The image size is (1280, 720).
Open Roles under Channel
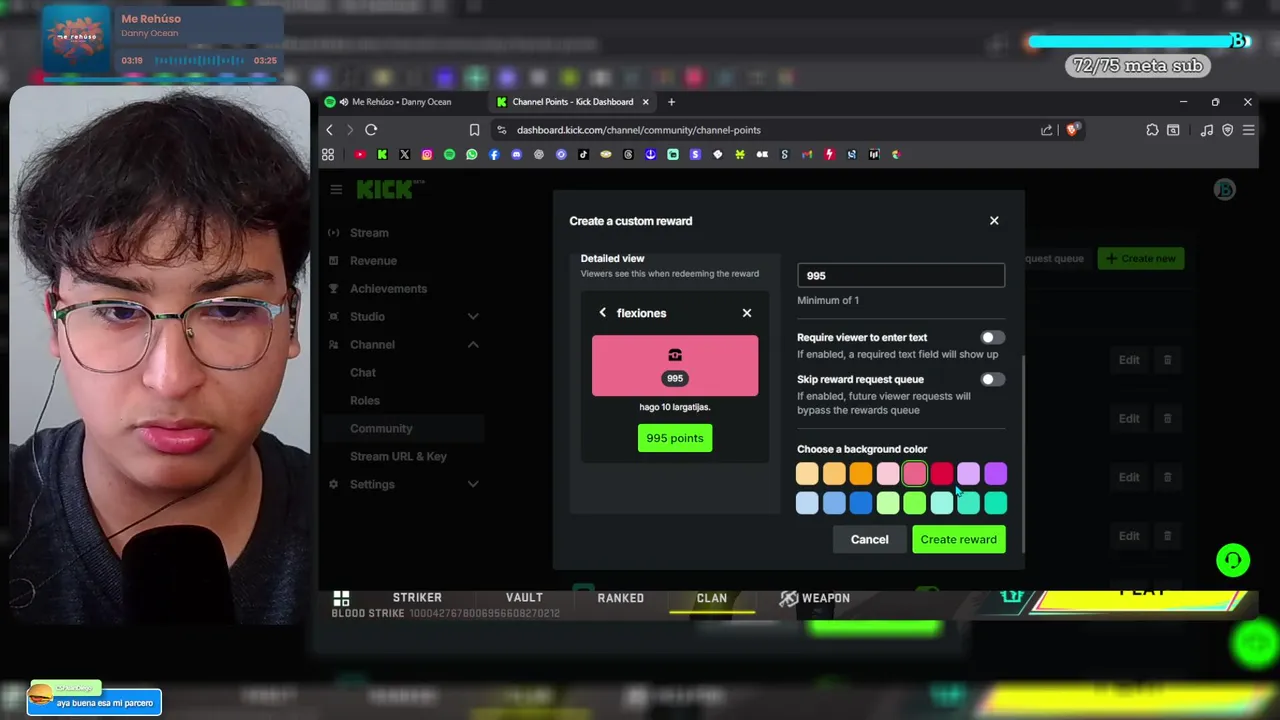pyautogui.click(x=365, y=401)
